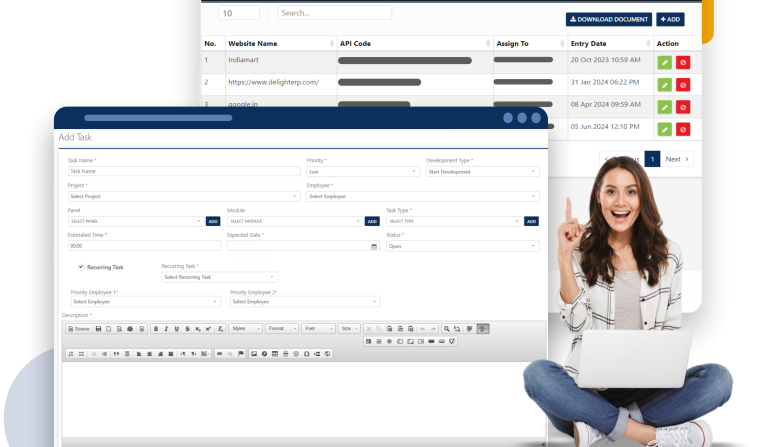770x447 pixels.
Task: Open the Priority Employee 2 dropdown
Action: (304, 302)
